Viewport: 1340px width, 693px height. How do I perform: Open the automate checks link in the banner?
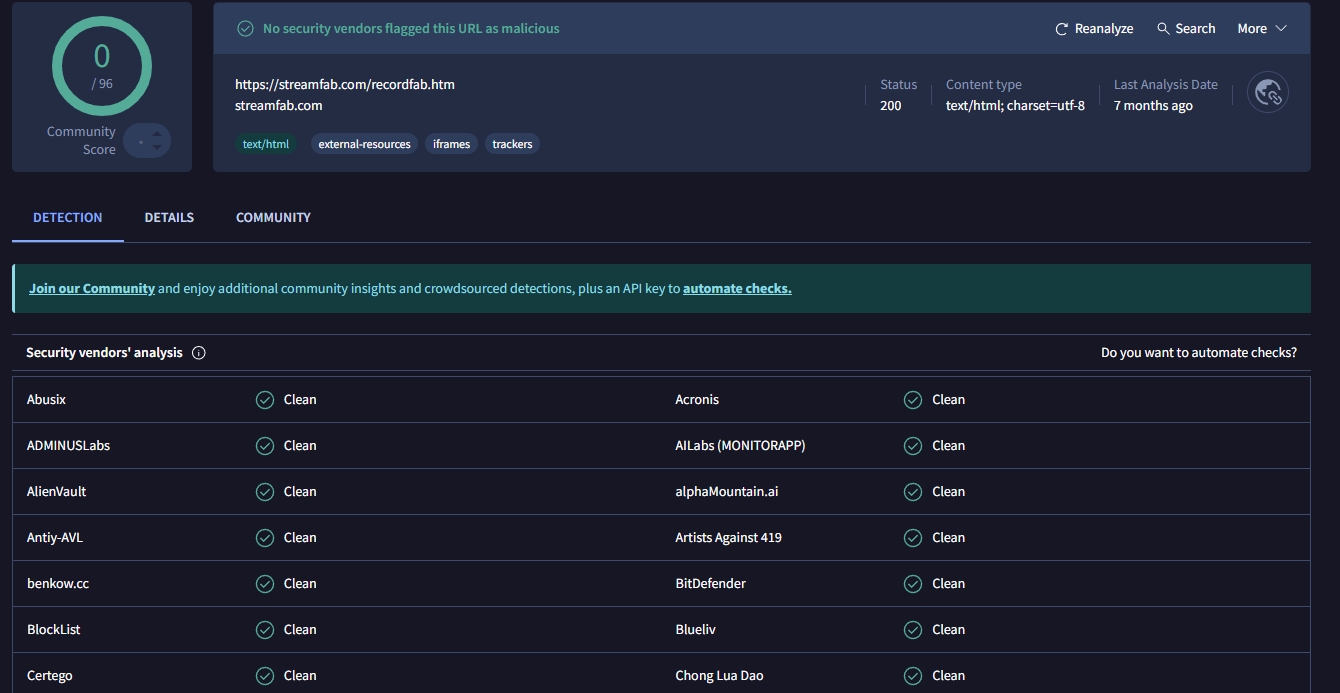tap(737, 289)
